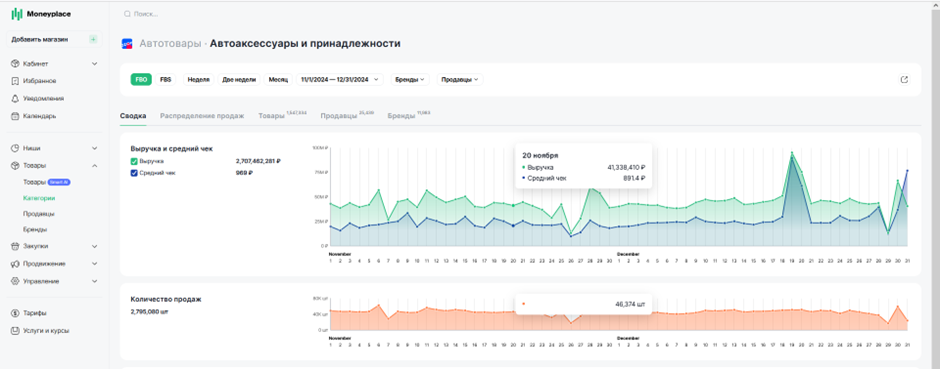Viewport: 940px width, 369px height.
Task: Open the Продавцы filter dropdown
Action: [x=460, y=80]
